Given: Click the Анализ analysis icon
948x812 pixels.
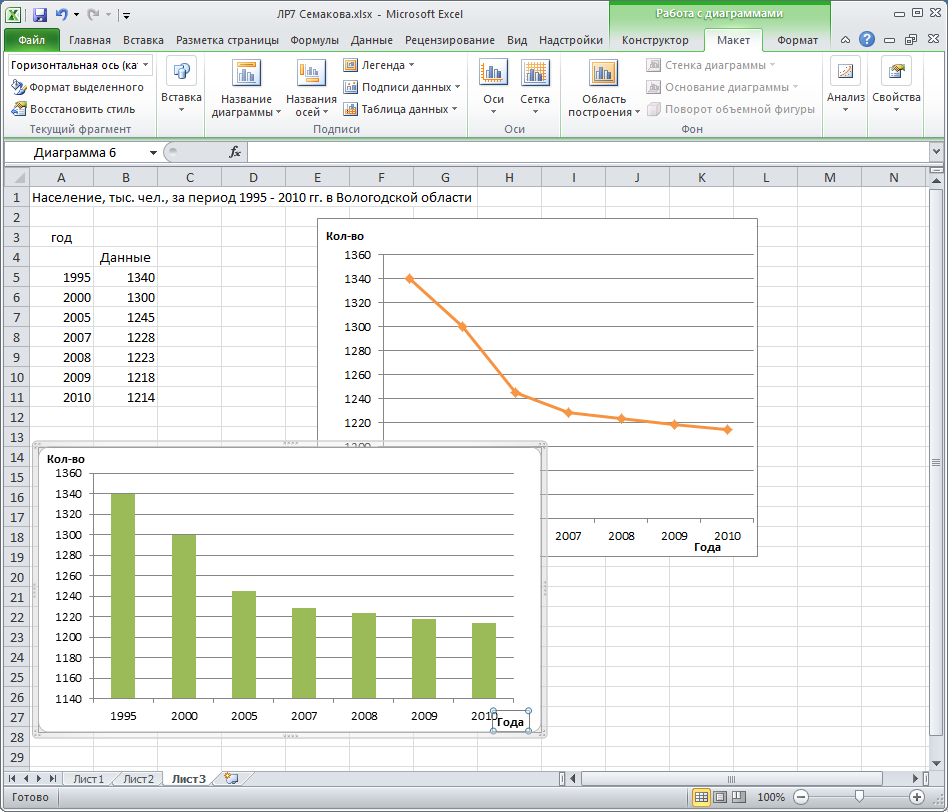Looking at the screenshot, I should [845, 71].
